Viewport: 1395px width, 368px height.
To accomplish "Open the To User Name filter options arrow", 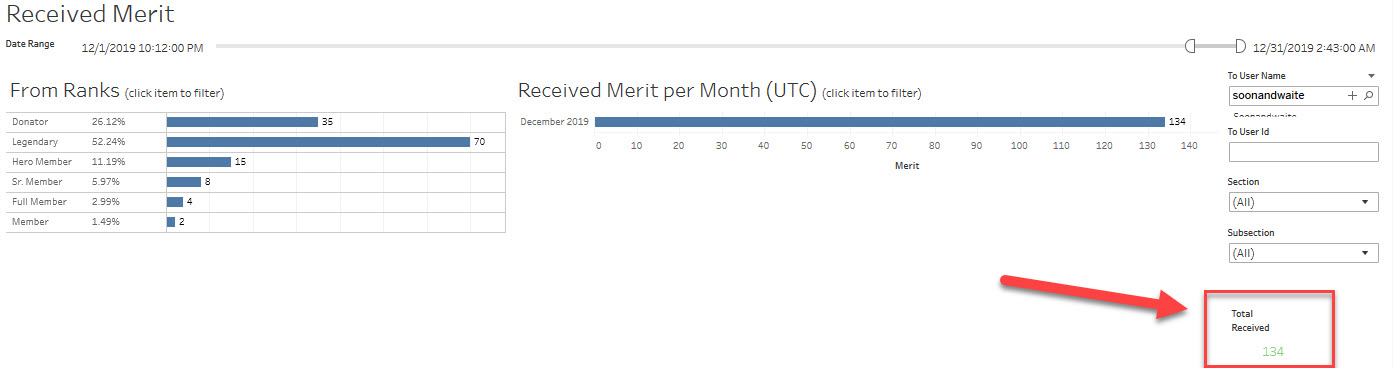I will point(1371,76).
